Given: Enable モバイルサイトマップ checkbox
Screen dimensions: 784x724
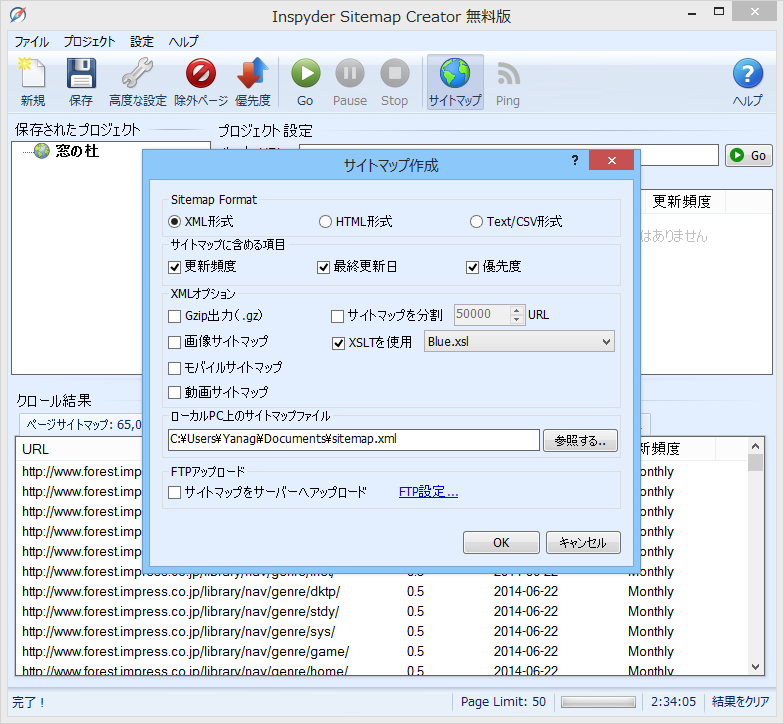Looking at the screenshot, I should 174,368.
